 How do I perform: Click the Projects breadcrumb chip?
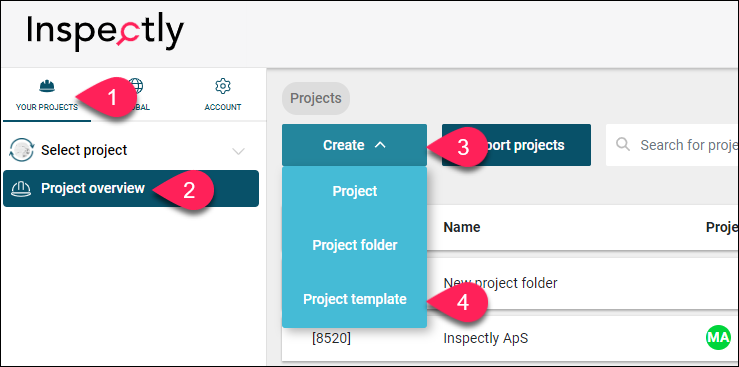[x=316, y=98]
